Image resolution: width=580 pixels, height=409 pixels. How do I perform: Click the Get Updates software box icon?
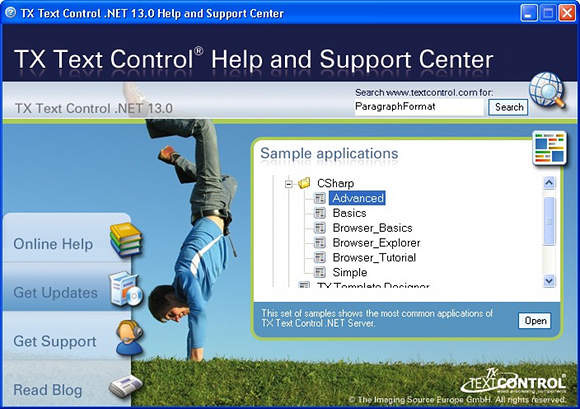[126, 289]
